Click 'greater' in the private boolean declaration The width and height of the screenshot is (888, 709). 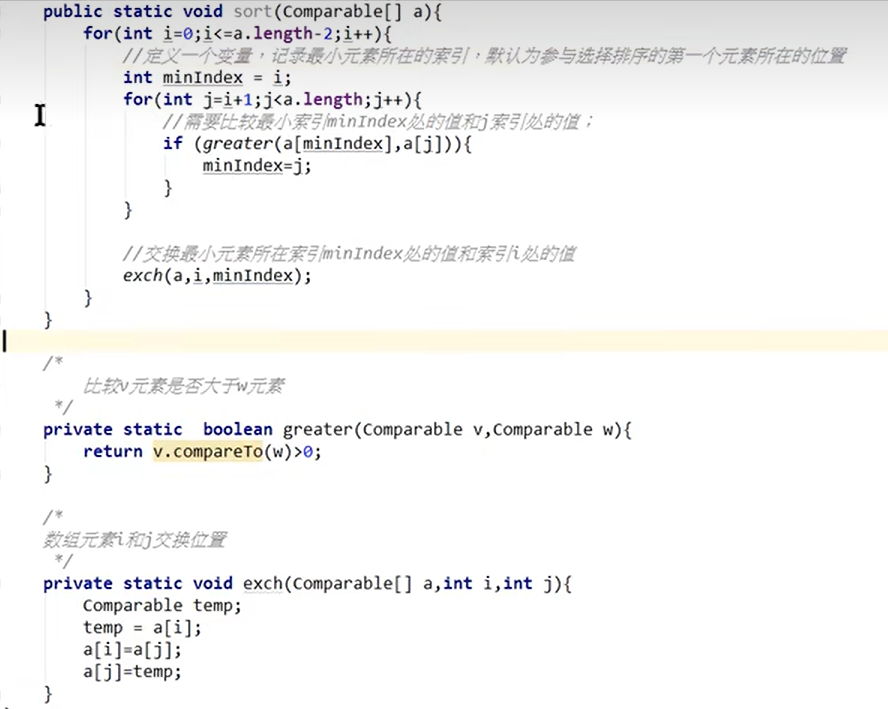click(x=317, y=430)
